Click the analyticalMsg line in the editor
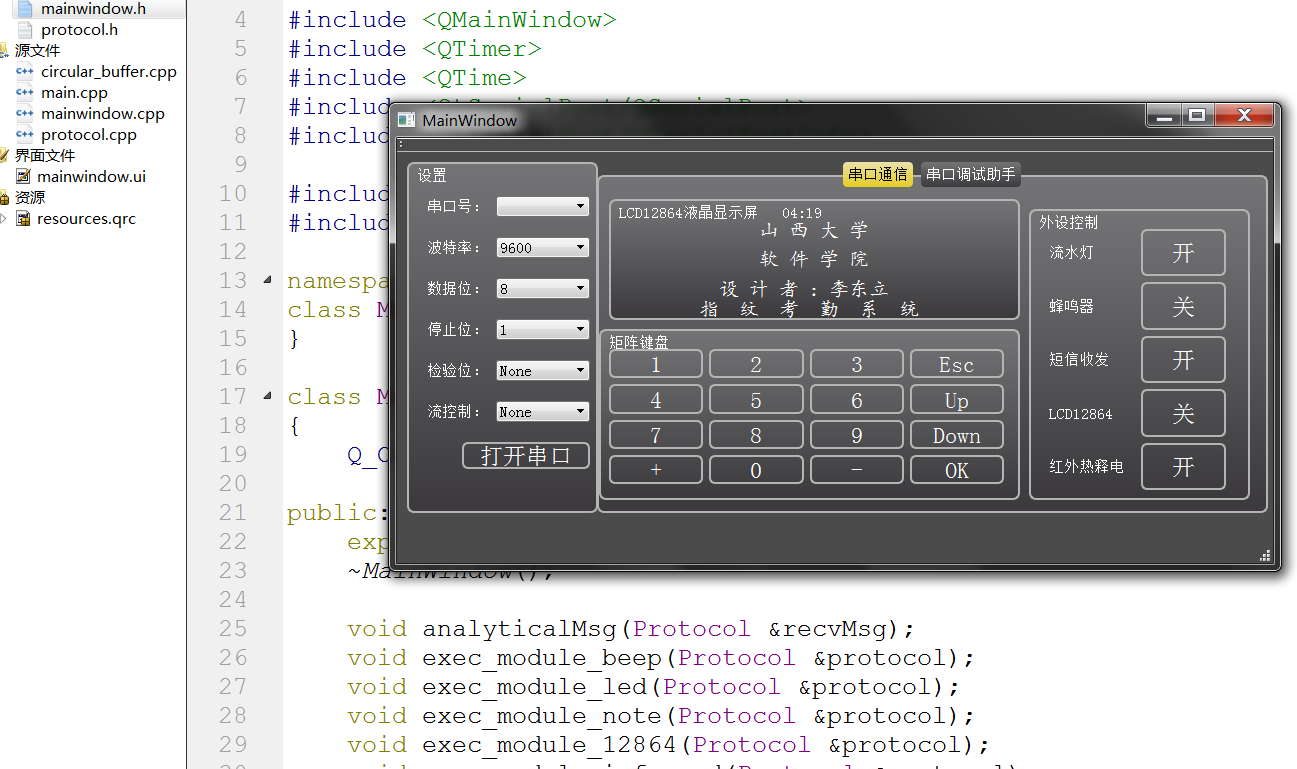Image resolution: width=1297 pixels, height=769 pixels. pos(631,629)
